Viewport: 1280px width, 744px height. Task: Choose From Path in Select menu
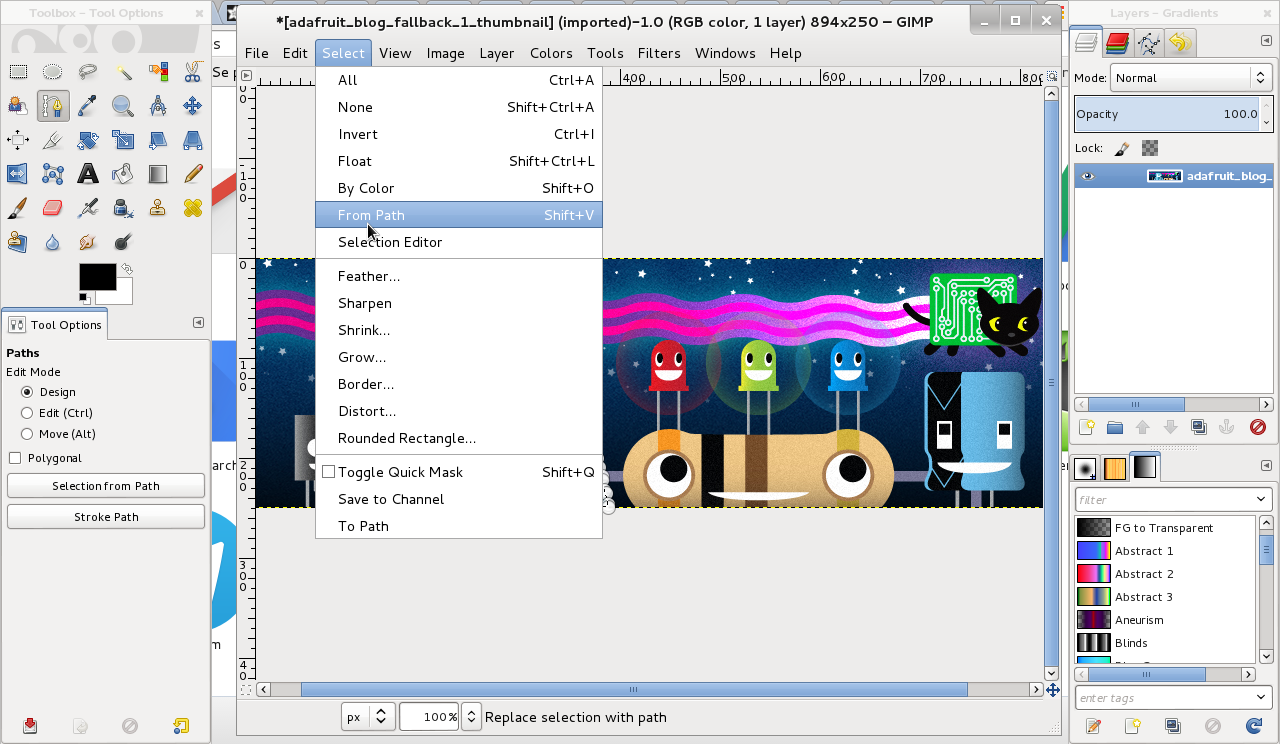pos(459,215)
